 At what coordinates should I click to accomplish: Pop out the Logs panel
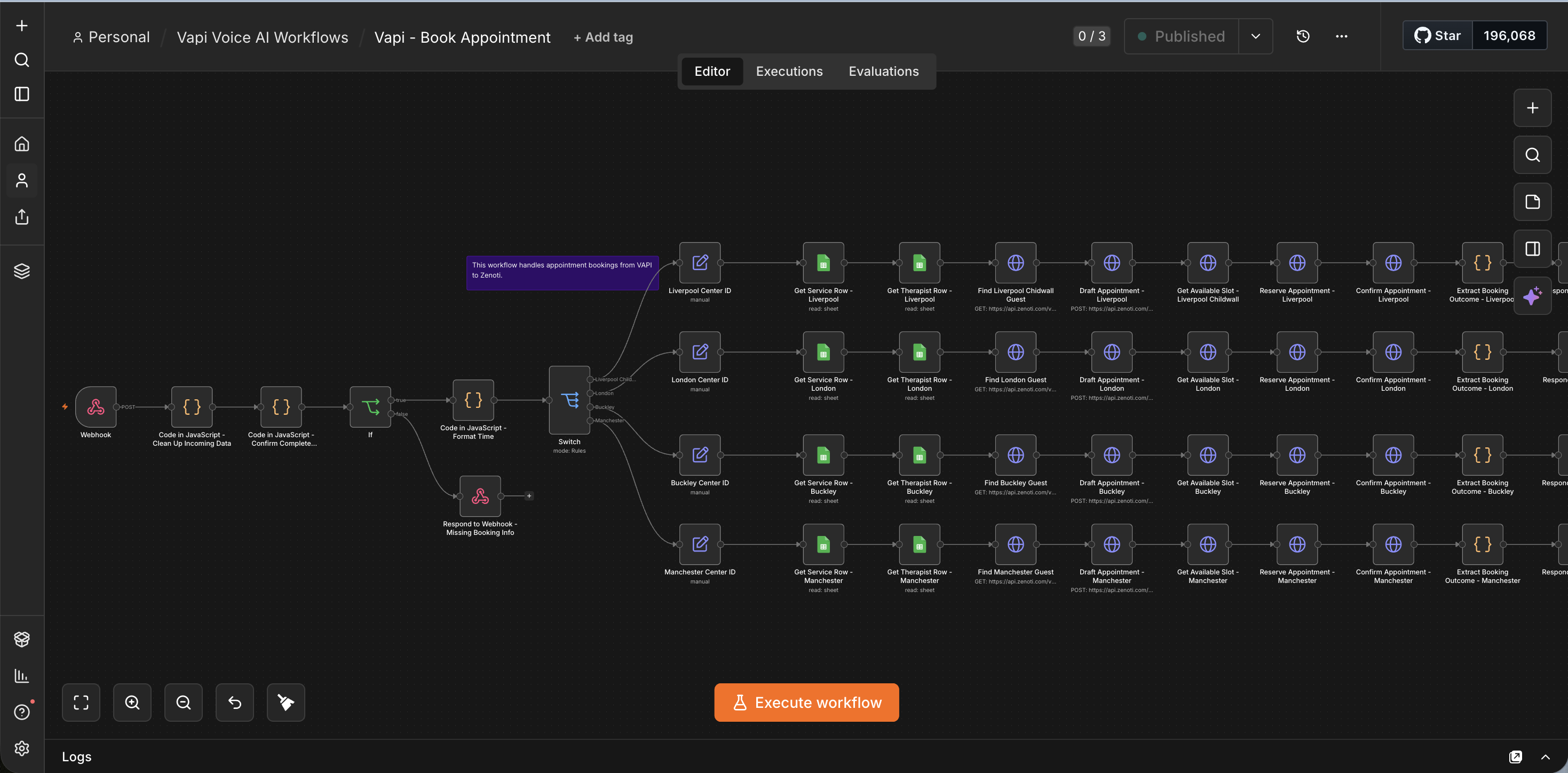1516,756
